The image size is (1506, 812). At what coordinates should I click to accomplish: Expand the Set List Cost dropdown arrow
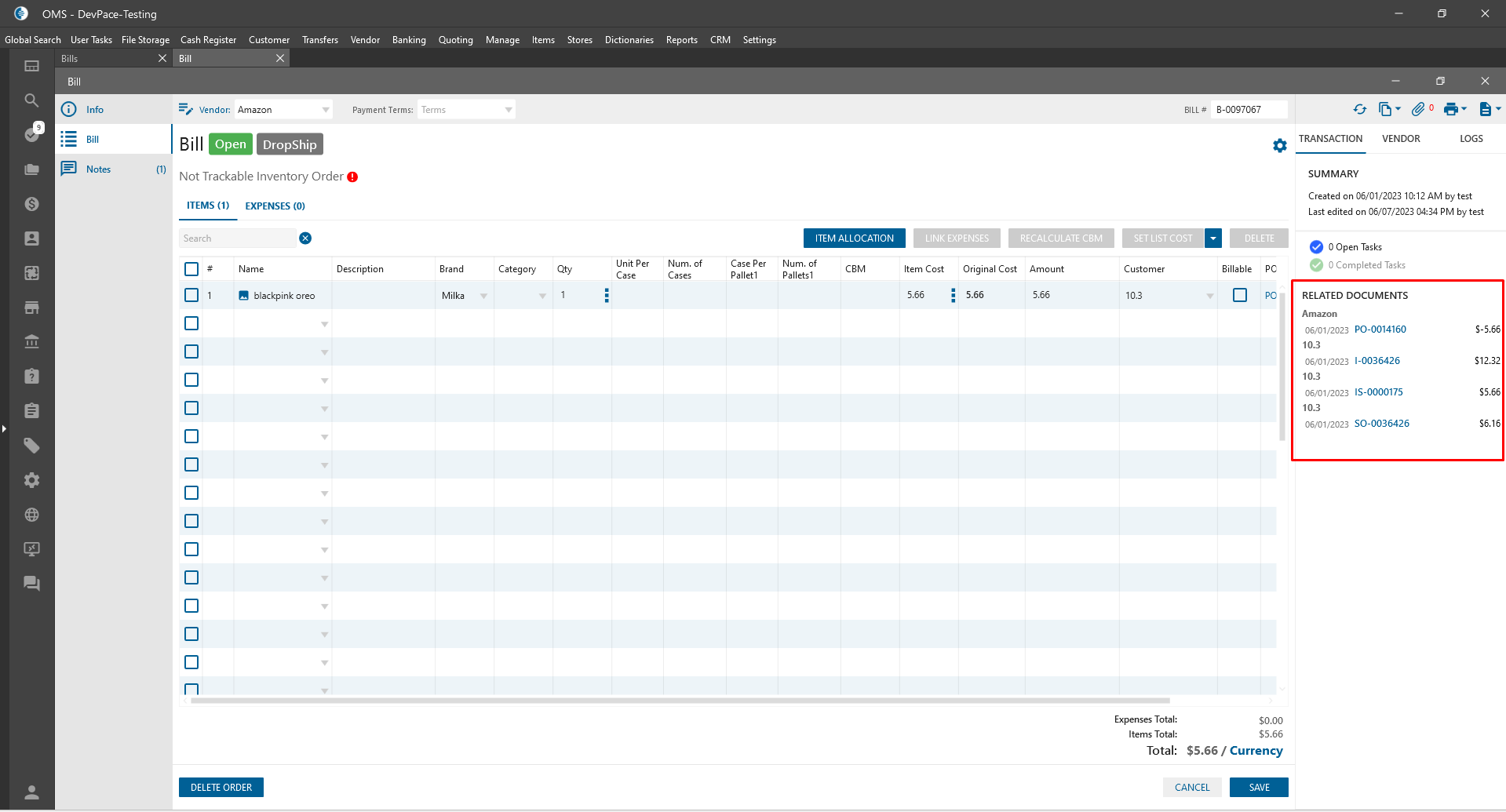(x=1213, y=239)
